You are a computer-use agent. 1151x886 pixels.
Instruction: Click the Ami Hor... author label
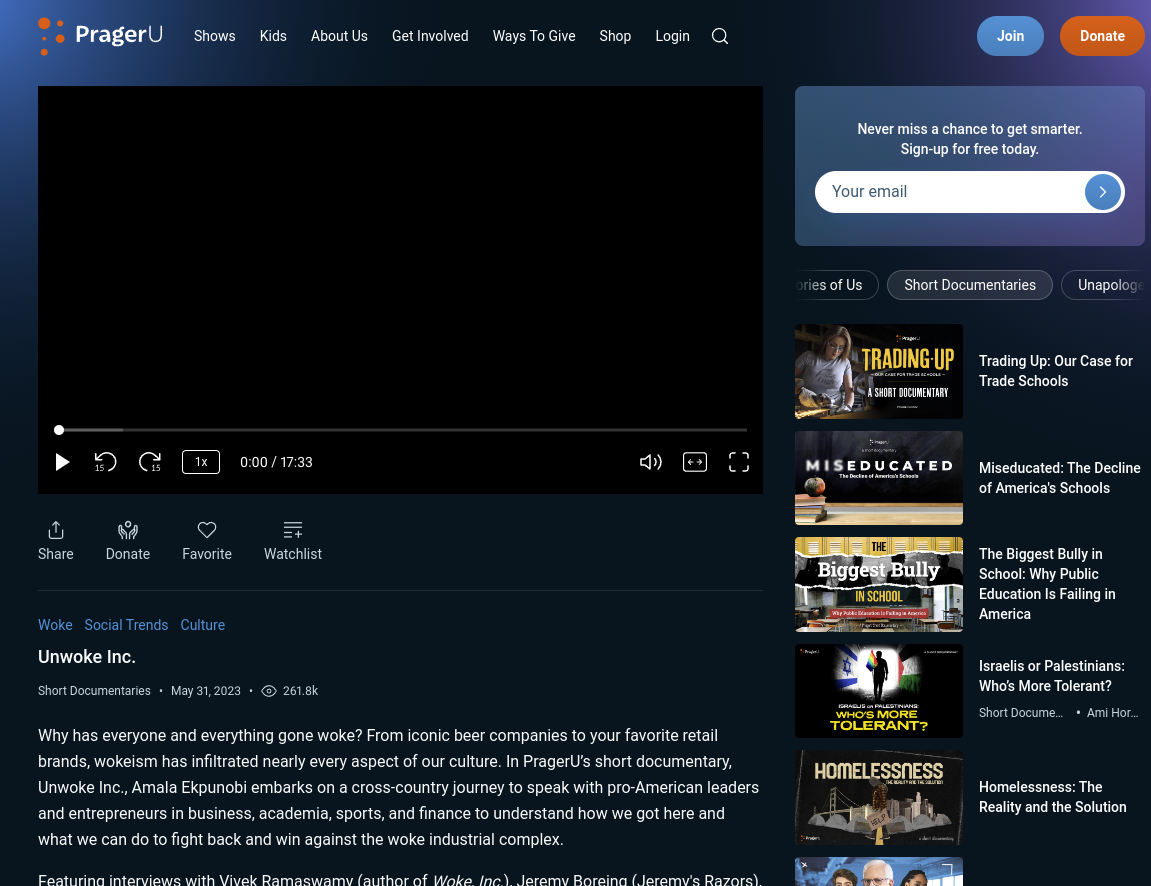pos(1112,713)
